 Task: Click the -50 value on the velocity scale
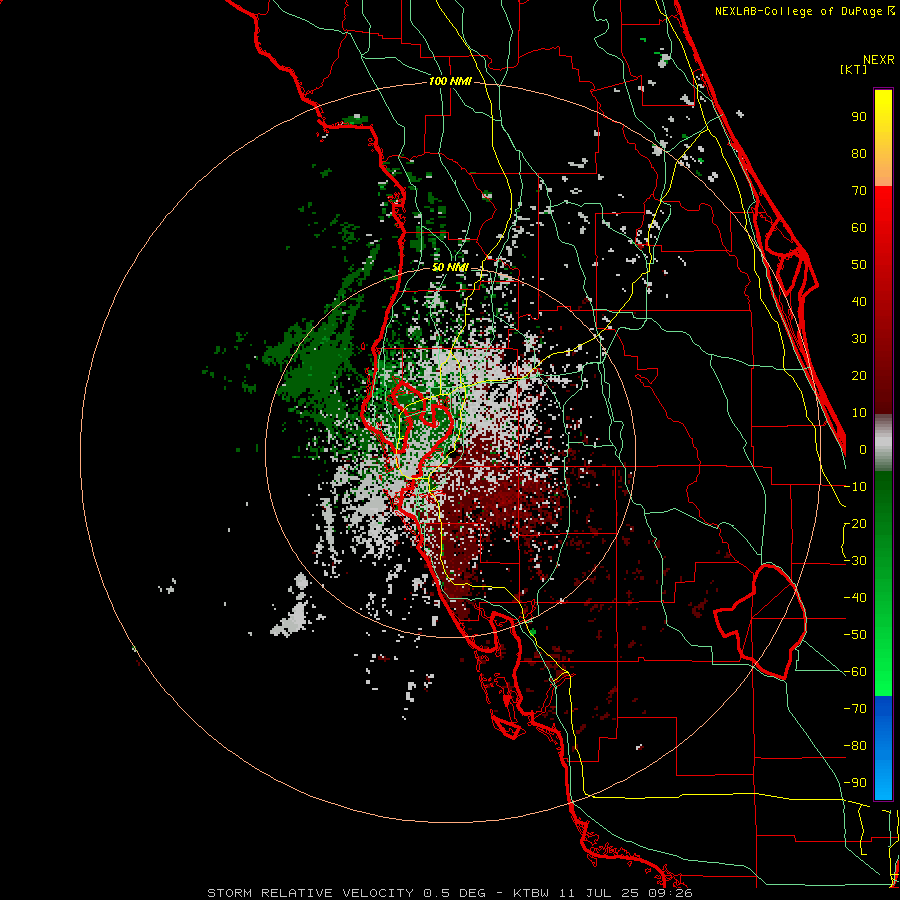[855, 635]
